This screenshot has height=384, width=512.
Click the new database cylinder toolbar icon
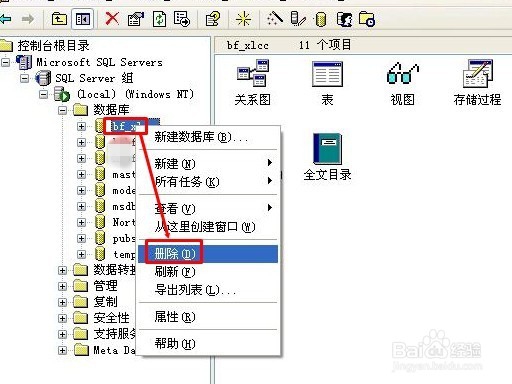point(321,19)
